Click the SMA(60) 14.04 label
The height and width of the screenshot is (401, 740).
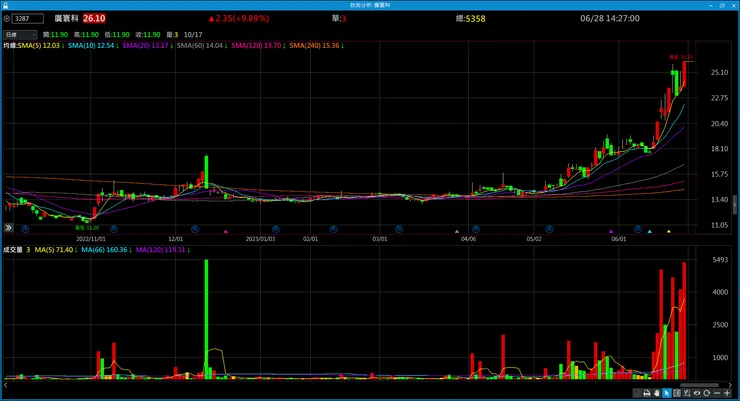point(202,46)
